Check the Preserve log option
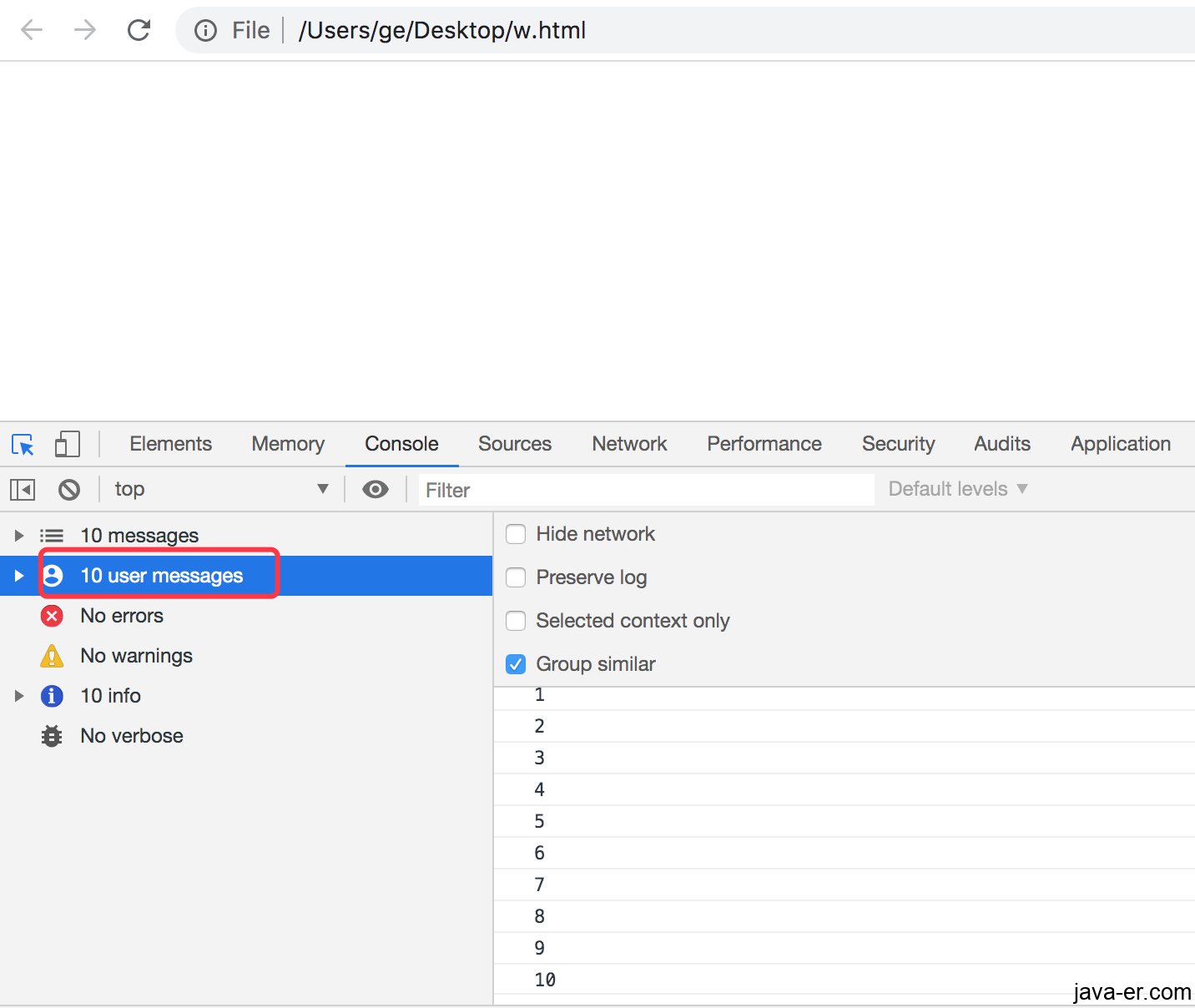The height and width of the screenshot is (1008, 1195). click(x=516, y=577)
